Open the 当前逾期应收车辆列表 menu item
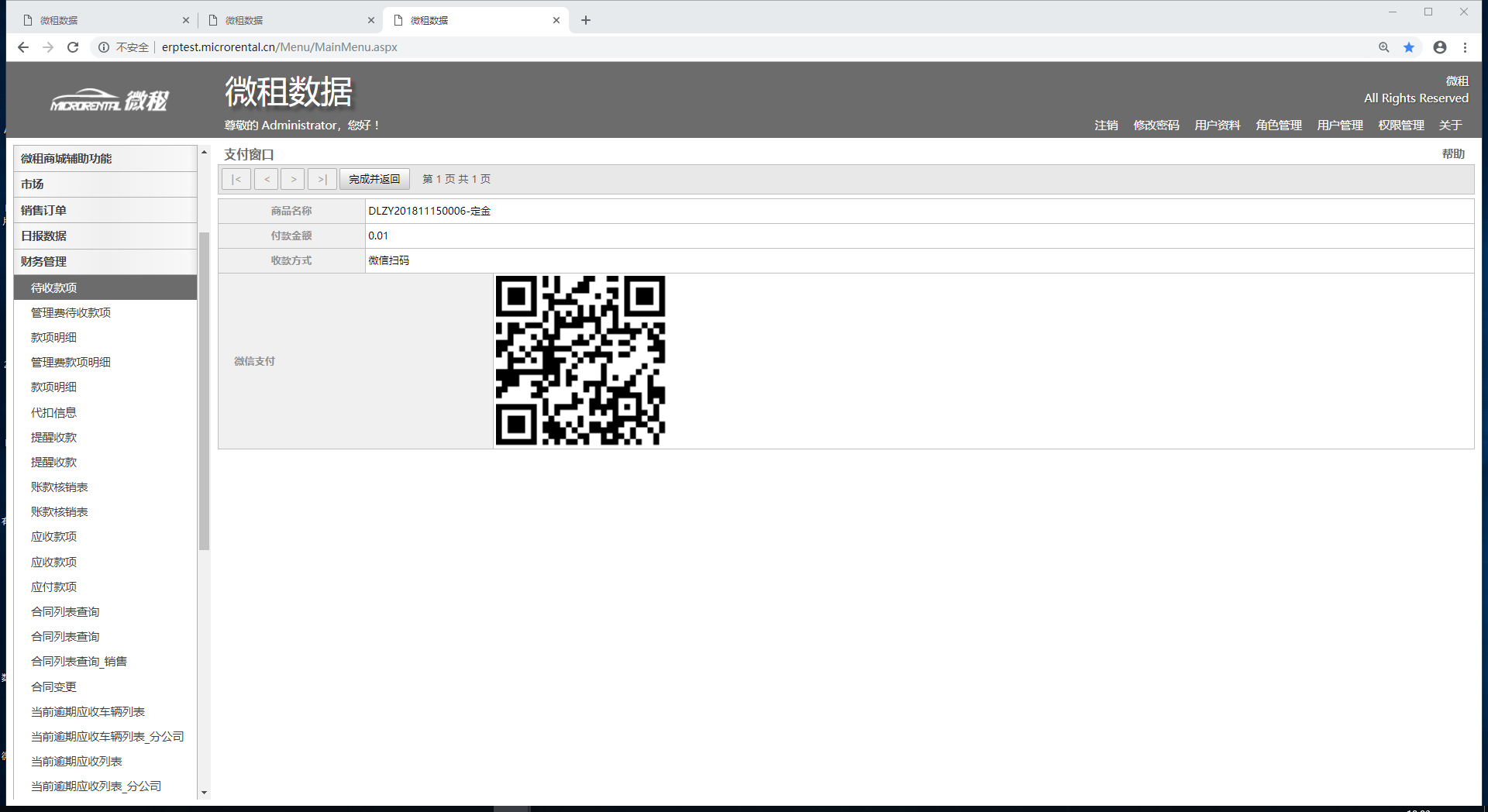 [x=88, y=712]
